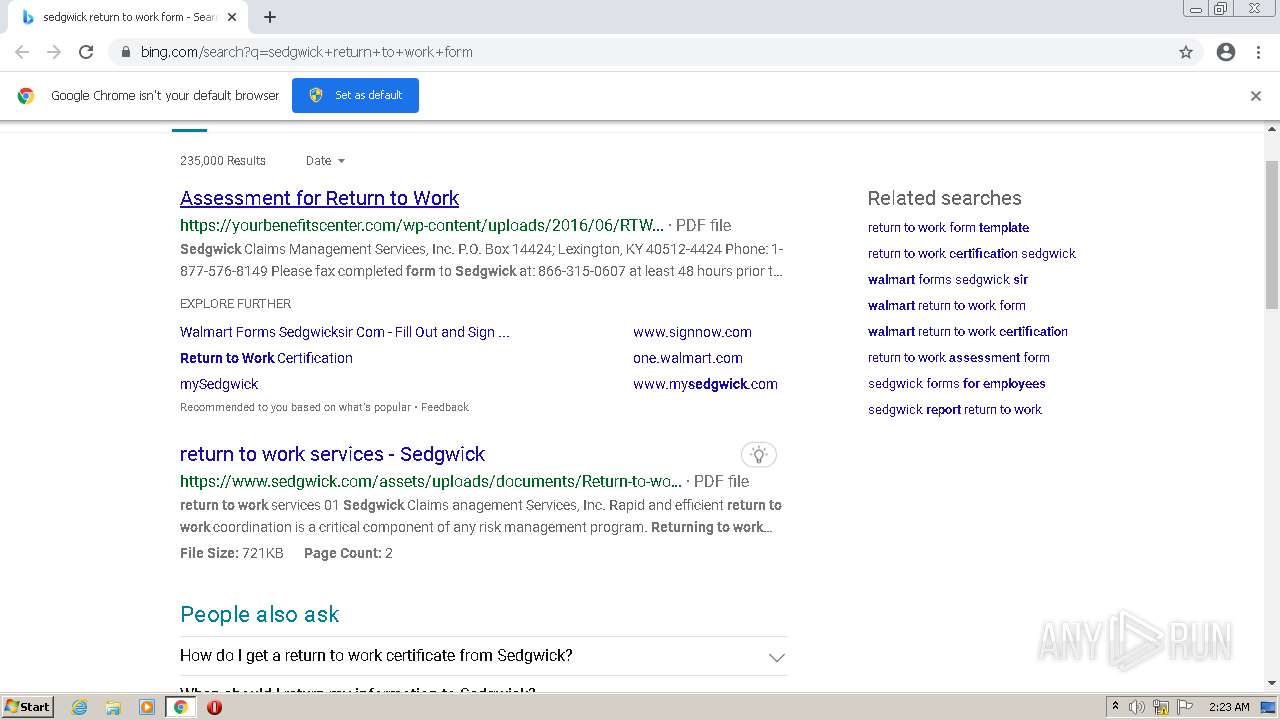
Task: Select return to work assessment form search
Action: point(959,358)
